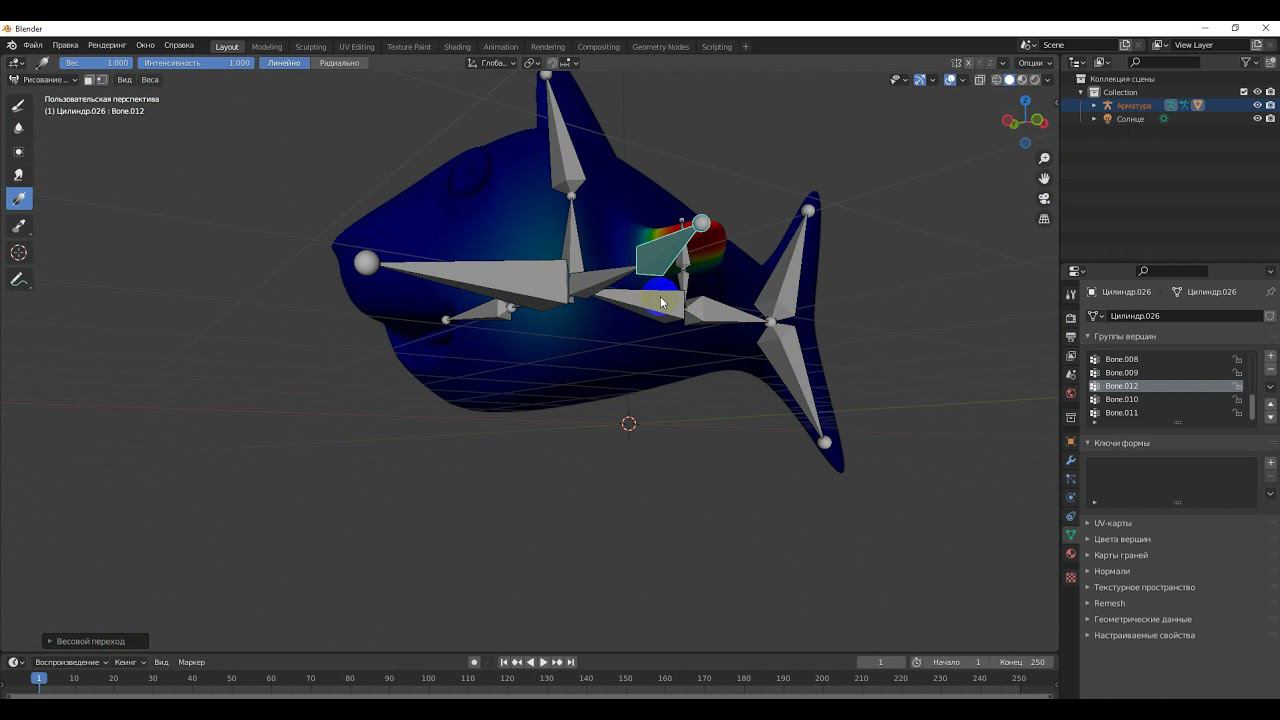Open the Рендеринг menu
Image resolution: width=1280 pixels, height=720 pixels.
(106, 45)
